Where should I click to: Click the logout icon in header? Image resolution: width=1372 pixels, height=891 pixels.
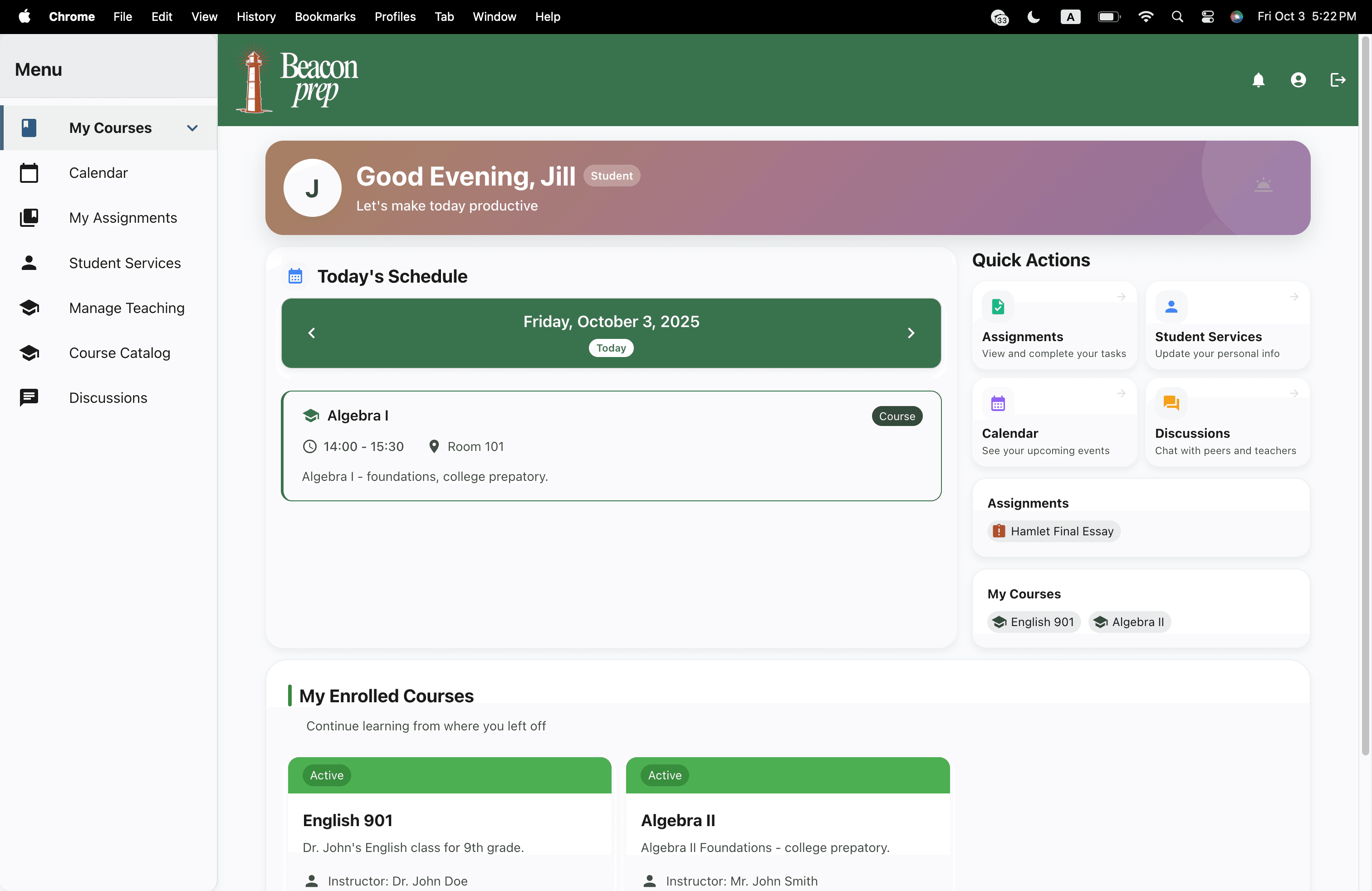pyautogui.click(x=1338, y=80)
